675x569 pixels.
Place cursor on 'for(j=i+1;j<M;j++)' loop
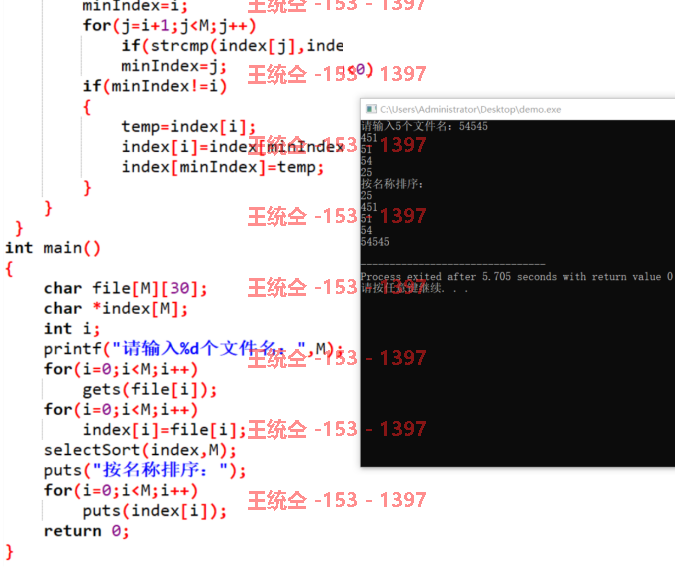pos(169,26)
